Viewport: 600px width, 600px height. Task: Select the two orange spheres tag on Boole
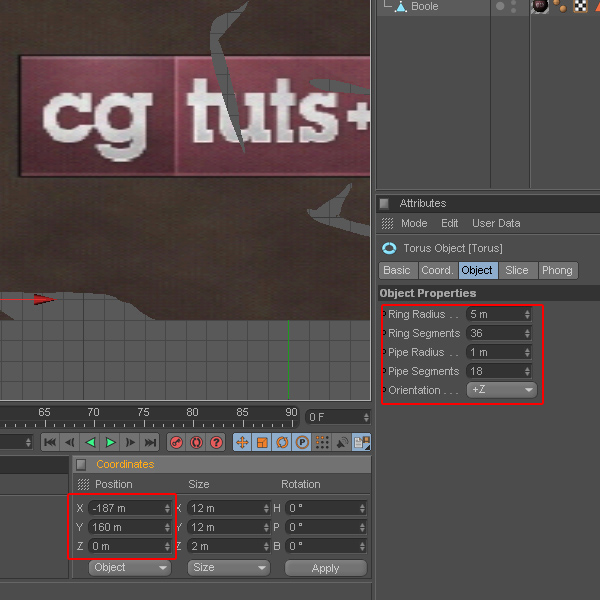click(560, 6)
